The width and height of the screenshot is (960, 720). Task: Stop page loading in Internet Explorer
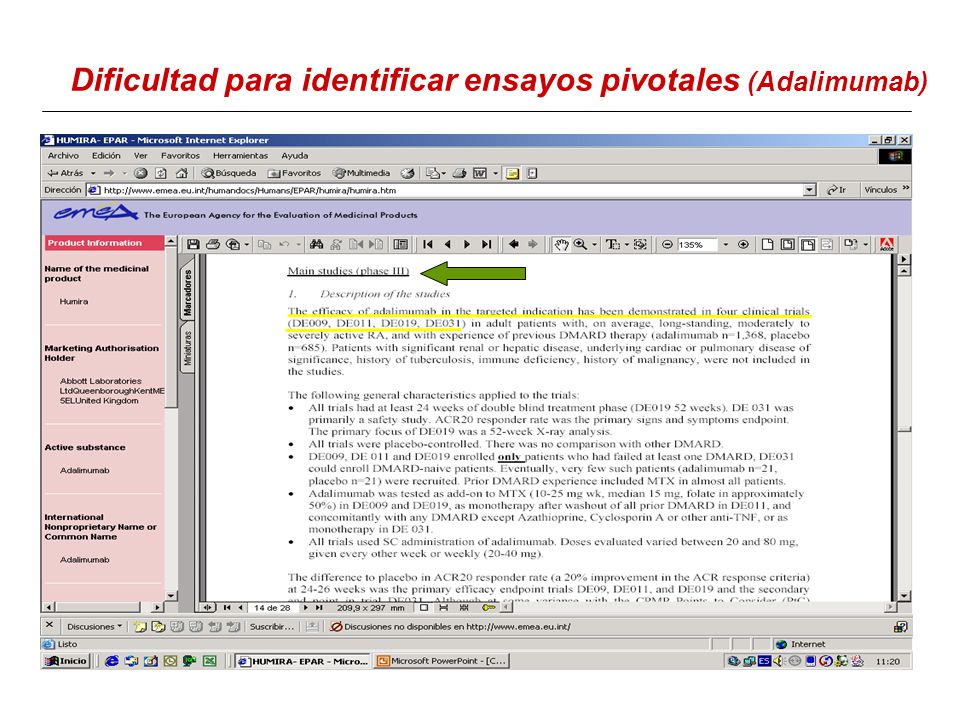click(140, 173)
